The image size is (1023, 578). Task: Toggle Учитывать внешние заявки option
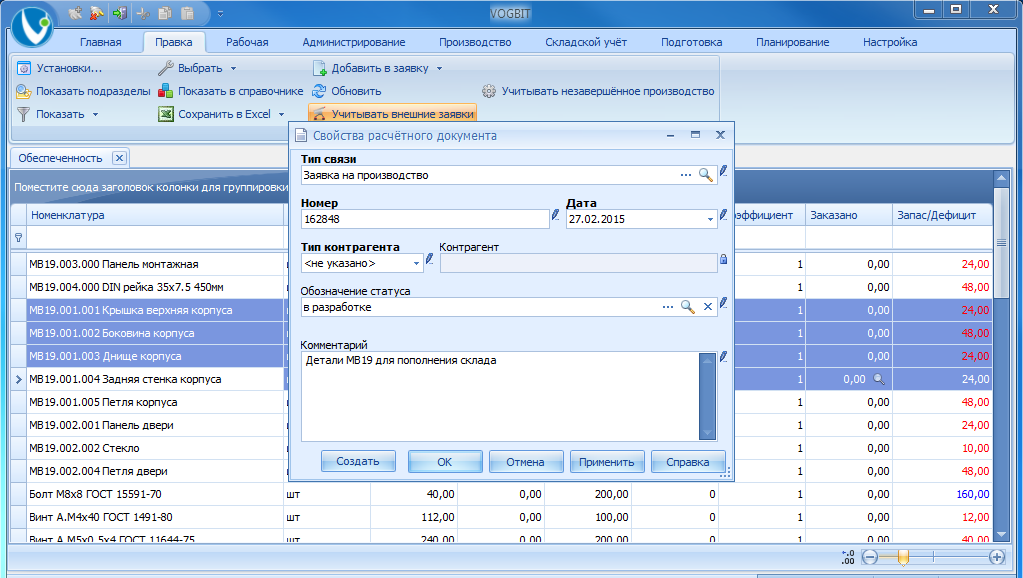click(x=393, y=114)
